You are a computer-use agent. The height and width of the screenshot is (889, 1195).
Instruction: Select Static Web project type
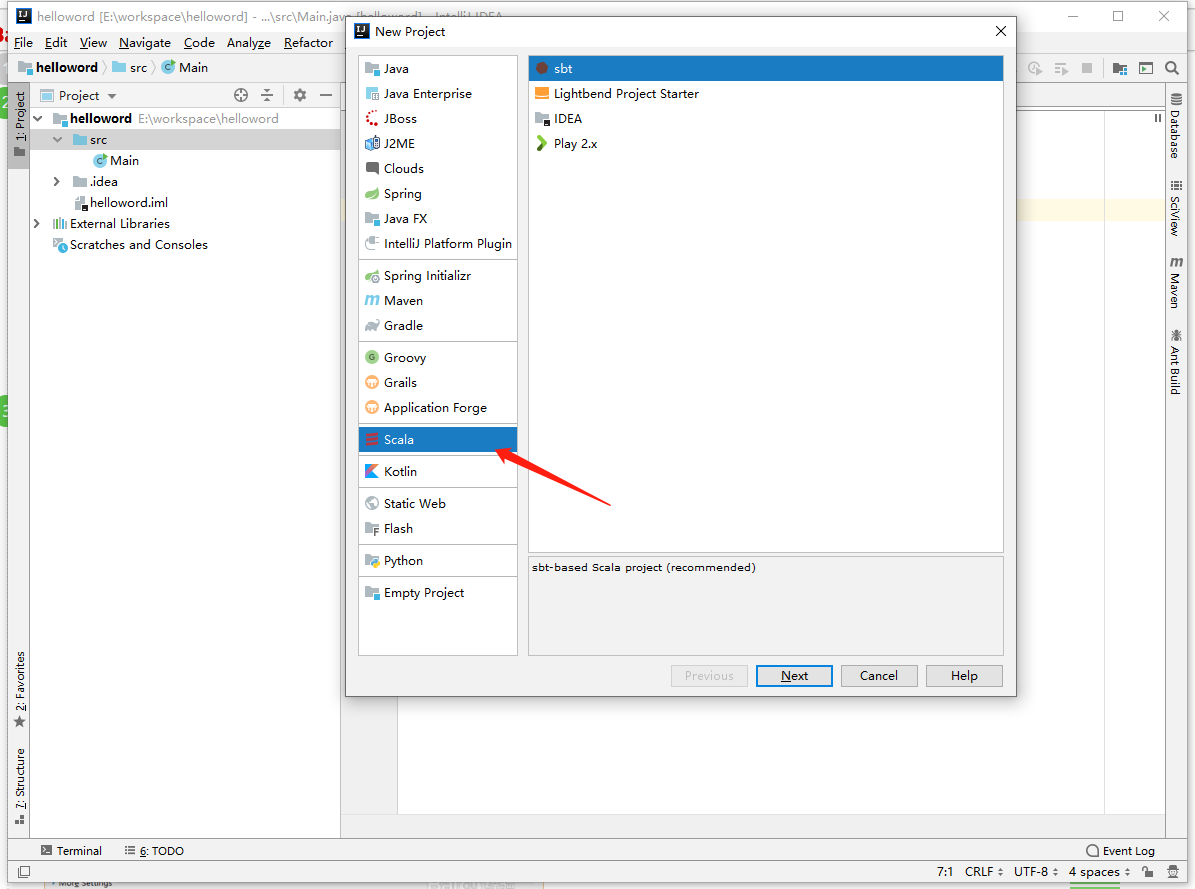click(437, 504)
